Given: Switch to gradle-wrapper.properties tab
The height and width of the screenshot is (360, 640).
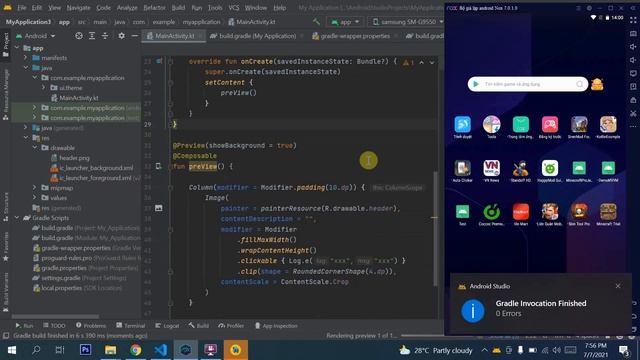Looking at the screenshot, I should (x=355, y=36).
